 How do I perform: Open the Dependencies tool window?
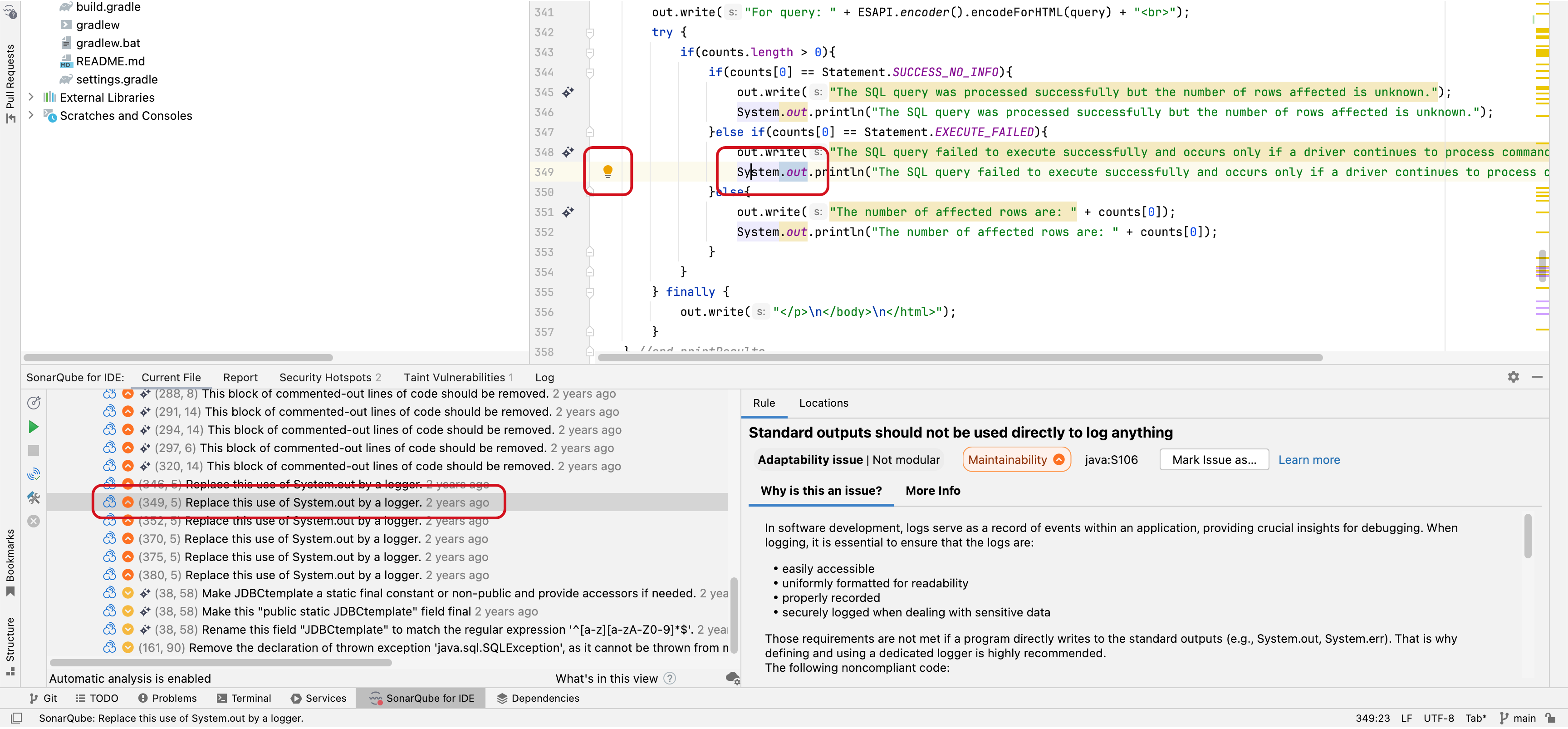[538, 698]
